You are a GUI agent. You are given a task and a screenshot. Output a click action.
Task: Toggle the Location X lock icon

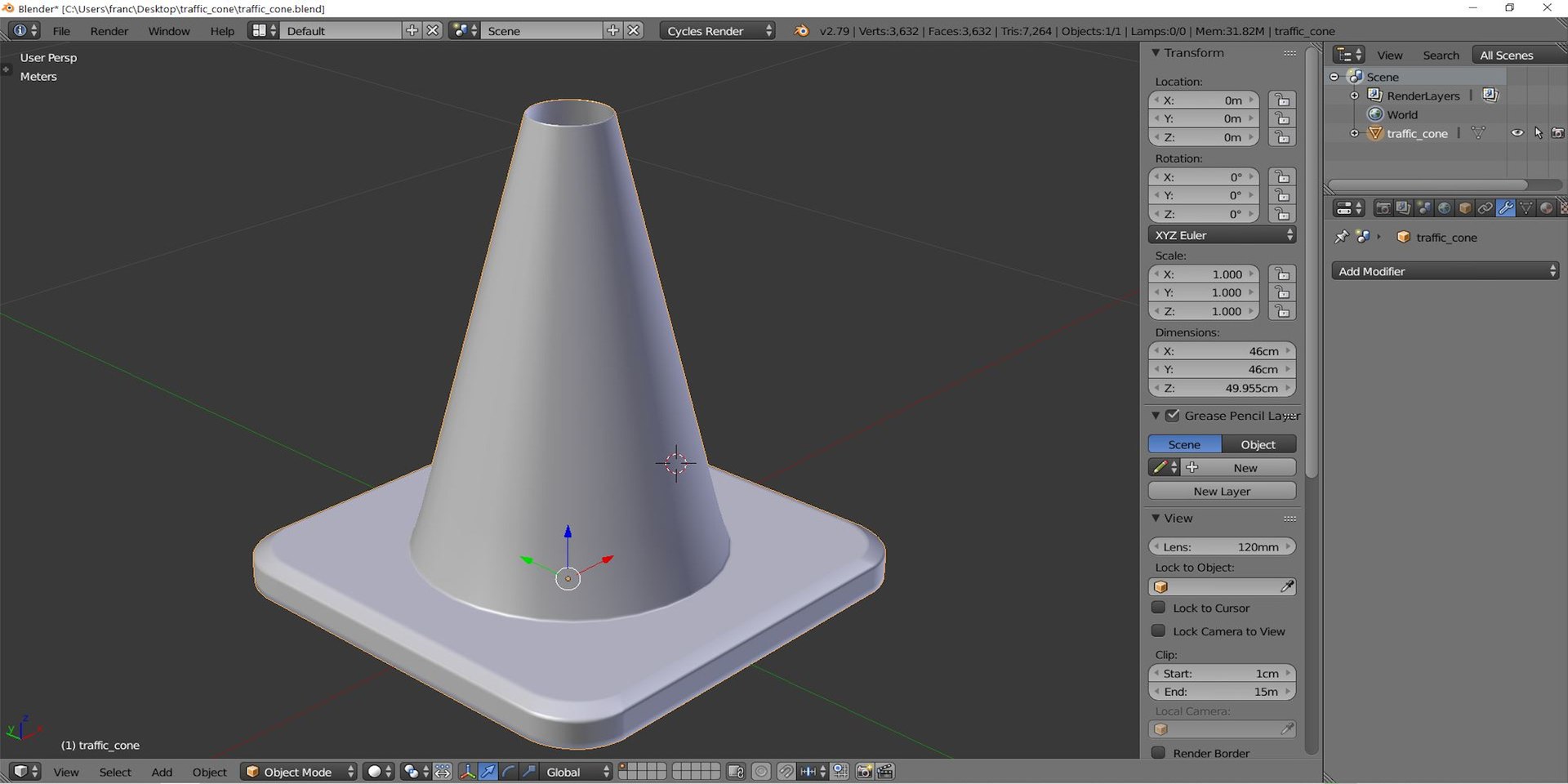(1282, 100)
